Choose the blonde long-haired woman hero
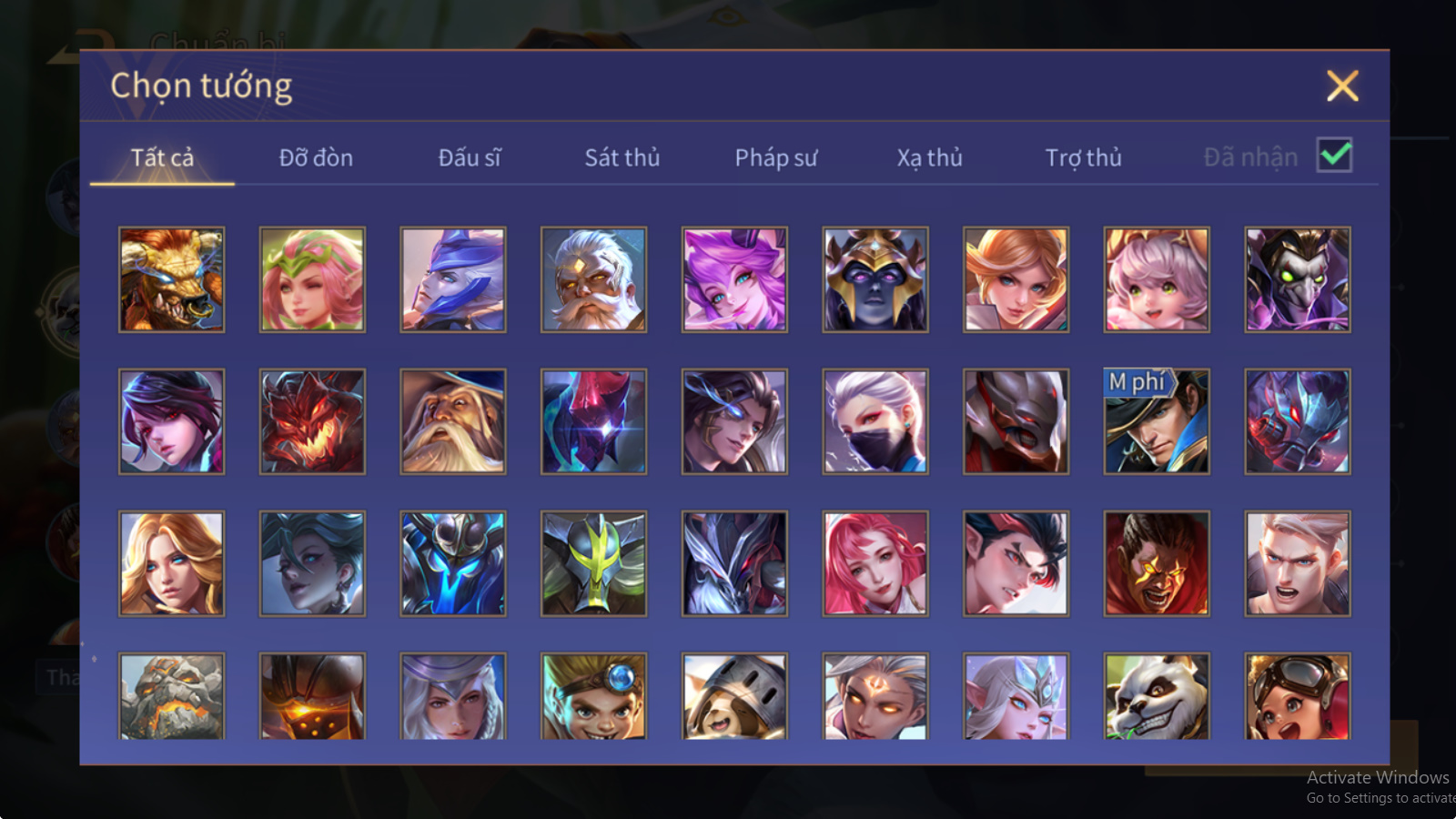 tap(171, 563)
